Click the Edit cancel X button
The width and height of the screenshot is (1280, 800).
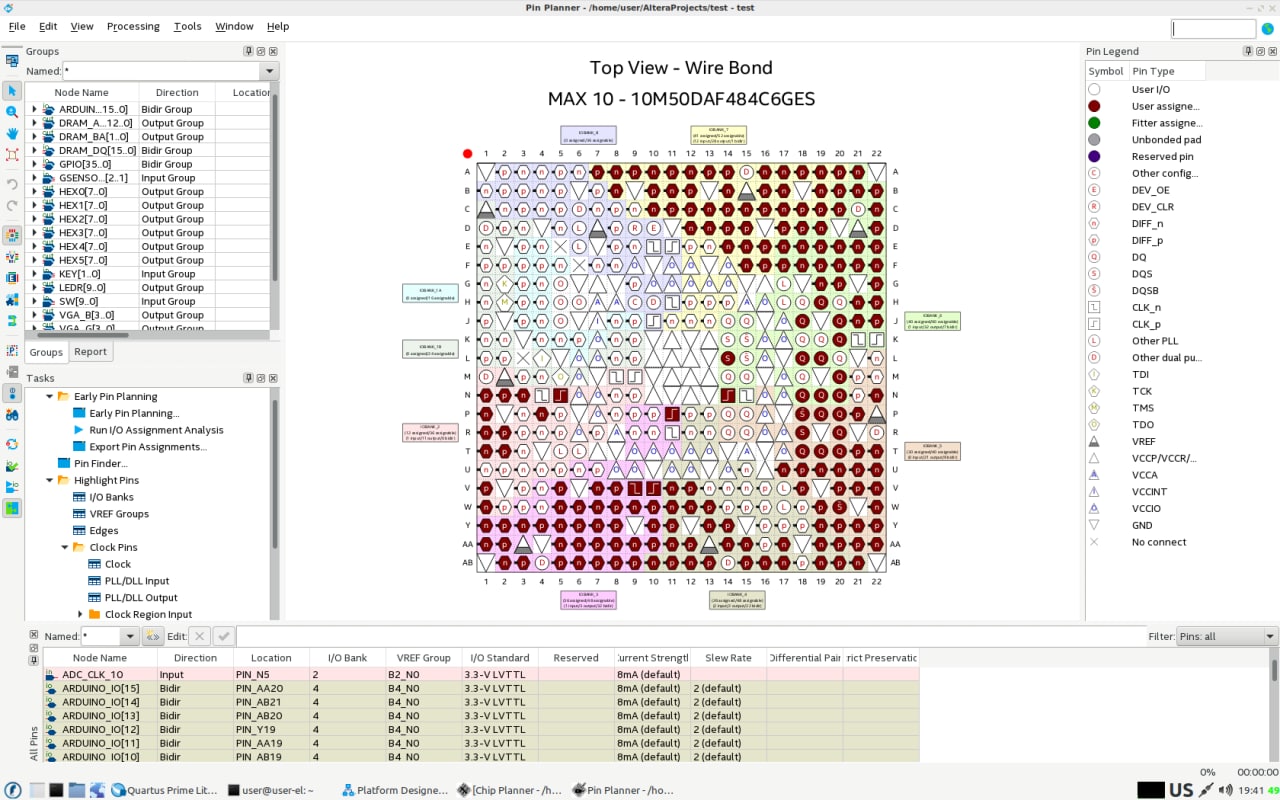(199, 636)
